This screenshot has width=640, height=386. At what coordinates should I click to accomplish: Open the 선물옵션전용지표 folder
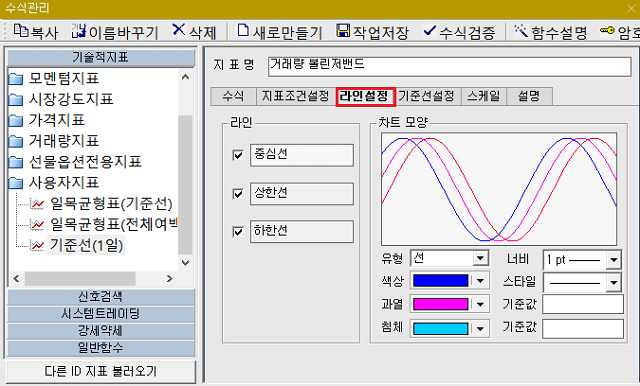click(75, 162)
